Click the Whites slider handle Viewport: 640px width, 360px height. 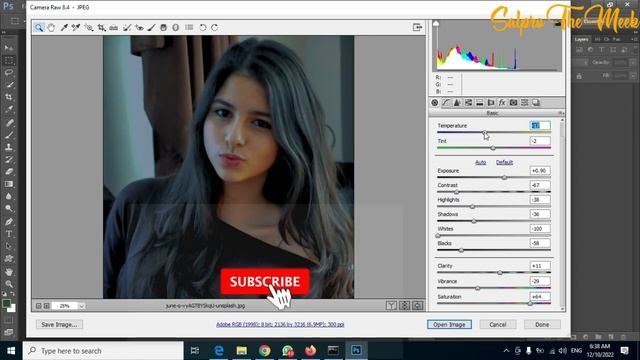tap(438, 236)
